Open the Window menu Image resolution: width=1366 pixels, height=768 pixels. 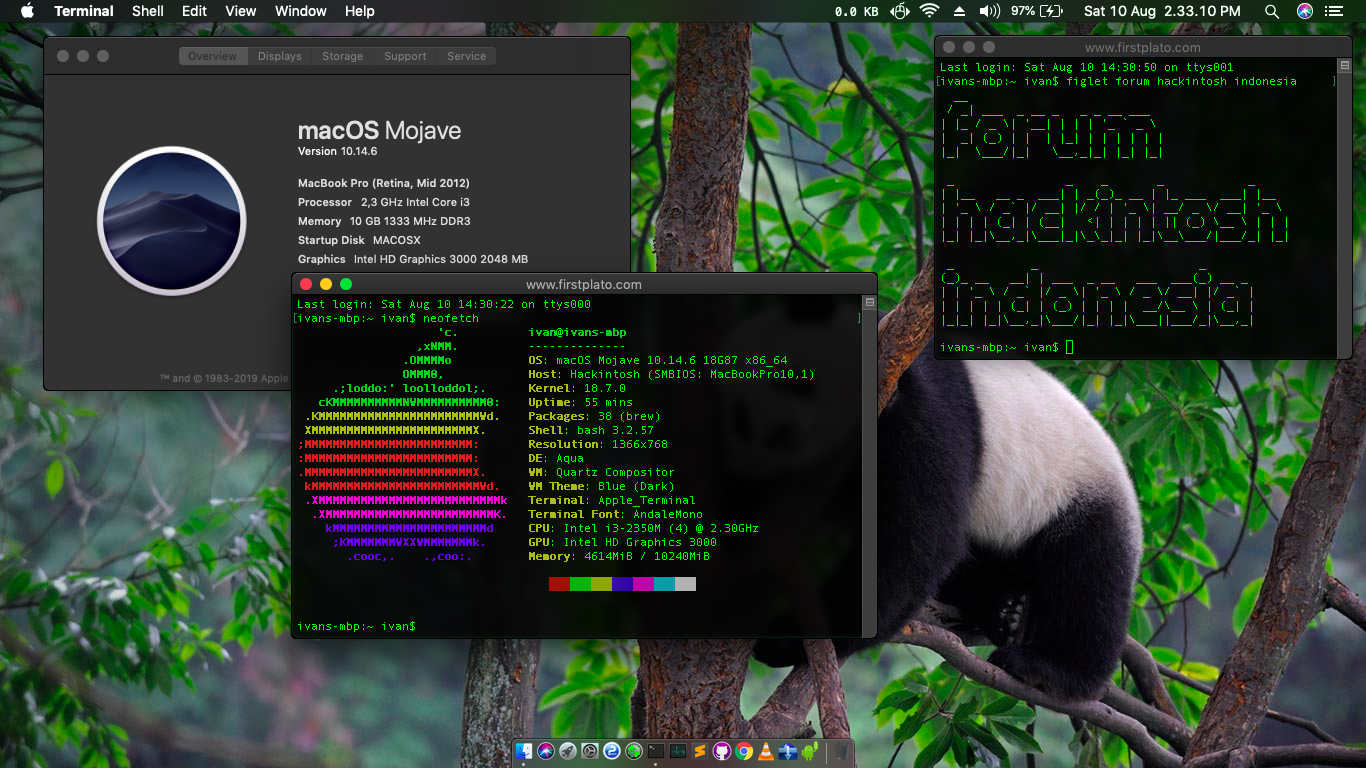coord(300,11)
